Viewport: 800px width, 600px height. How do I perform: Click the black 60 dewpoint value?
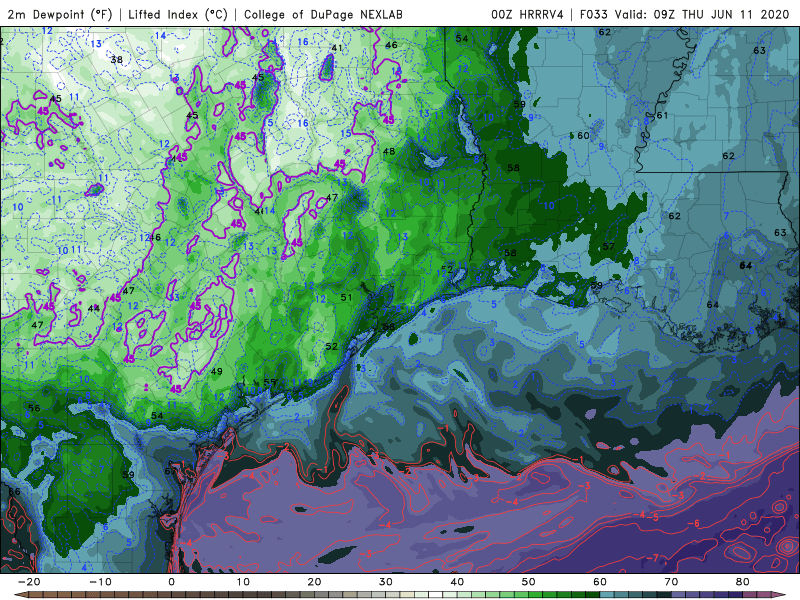pyautogui.click(x=583, y=136)
